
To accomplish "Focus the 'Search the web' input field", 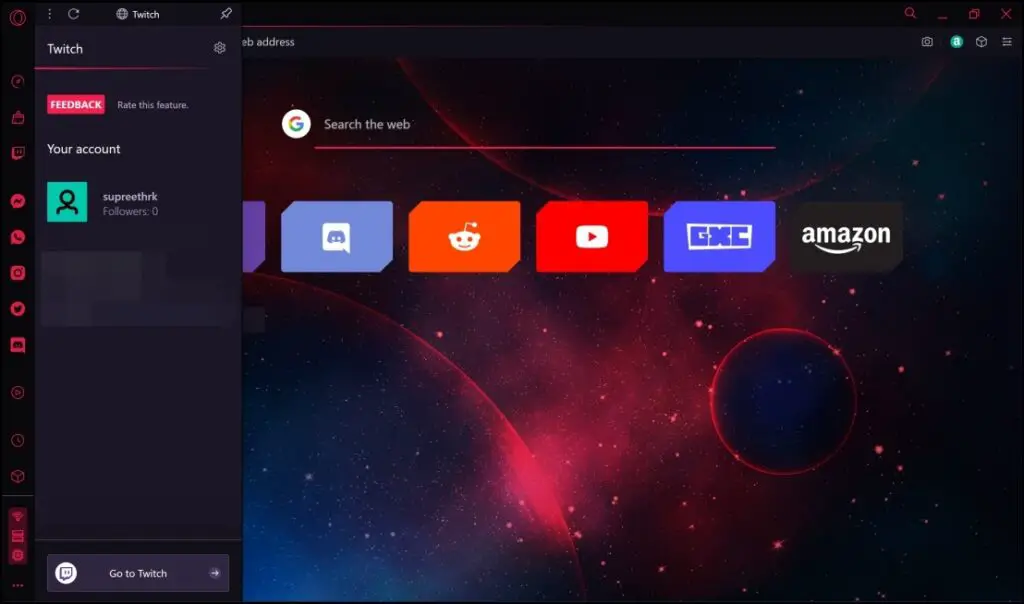I will coord(545,125).
